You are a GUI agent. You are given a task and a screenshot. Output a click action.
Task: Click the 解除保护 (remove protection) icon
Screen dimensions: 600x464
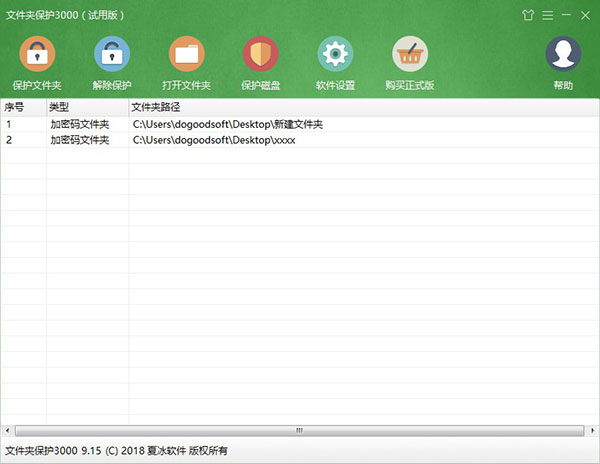point(111,55)
